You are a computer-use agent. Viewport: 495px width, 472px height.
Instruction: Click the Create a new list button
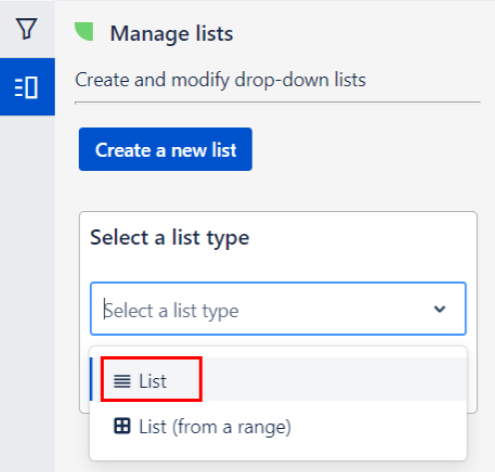point(165,149)
